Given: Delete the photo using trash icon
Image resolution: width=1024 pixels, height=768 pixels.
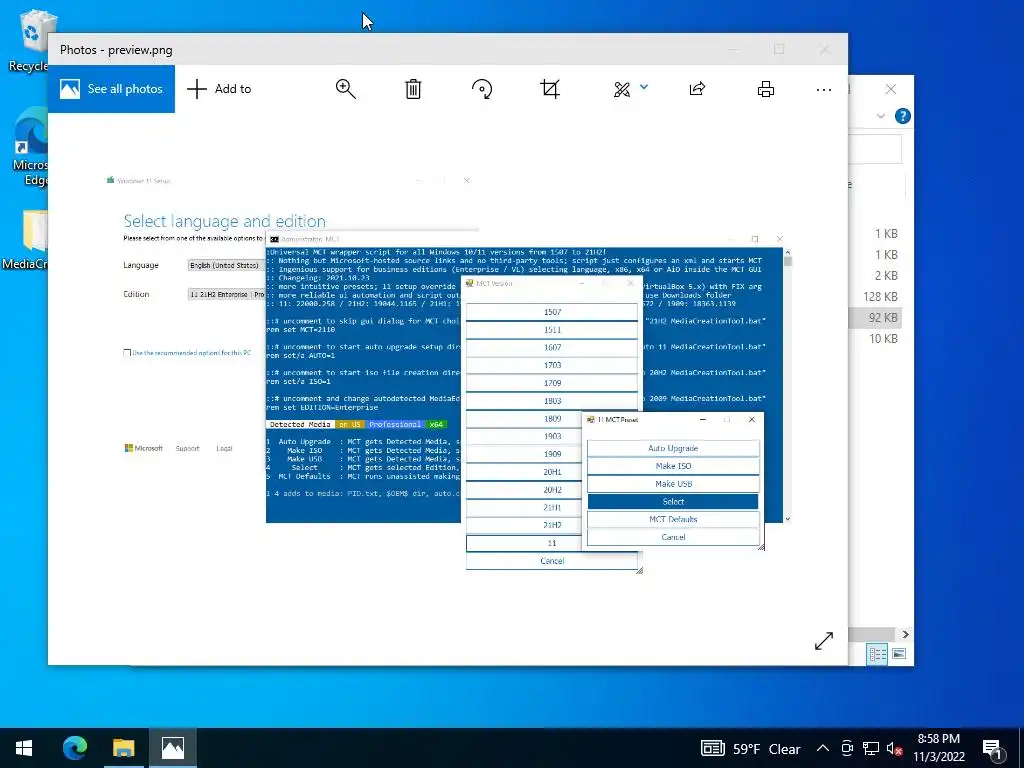Looking at the screenshot, I should [x=413, y=89].
